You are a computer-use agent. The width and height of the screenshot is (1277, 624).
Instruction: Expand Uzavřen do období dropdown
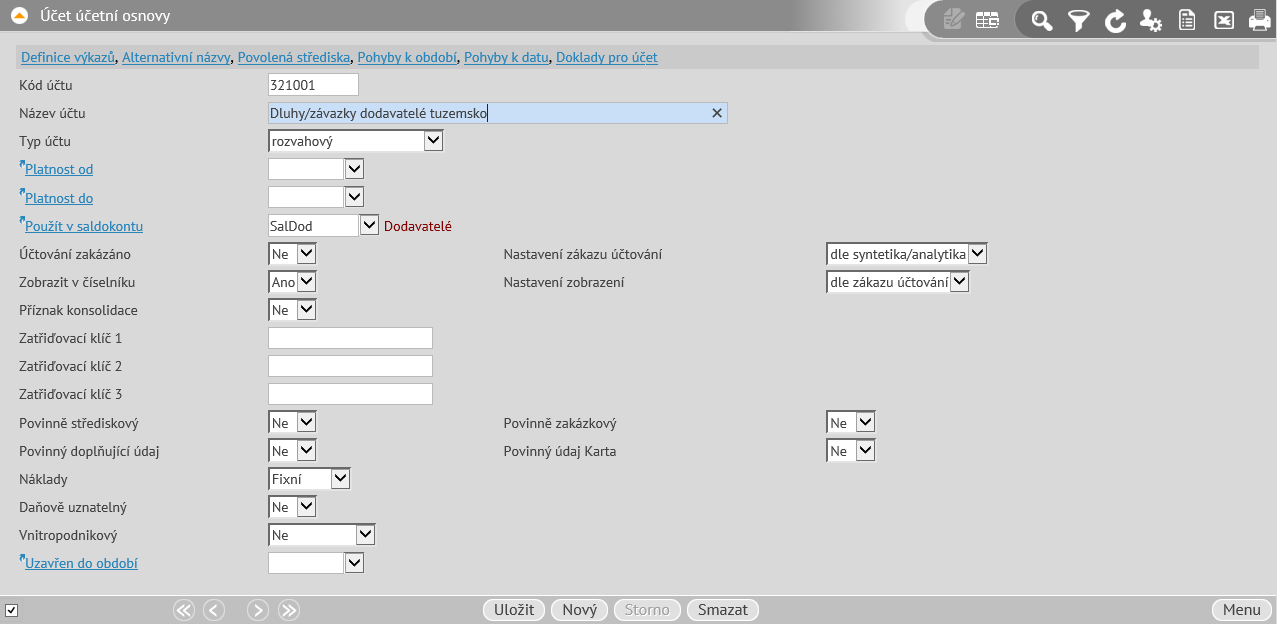click(x=354, y=563)
